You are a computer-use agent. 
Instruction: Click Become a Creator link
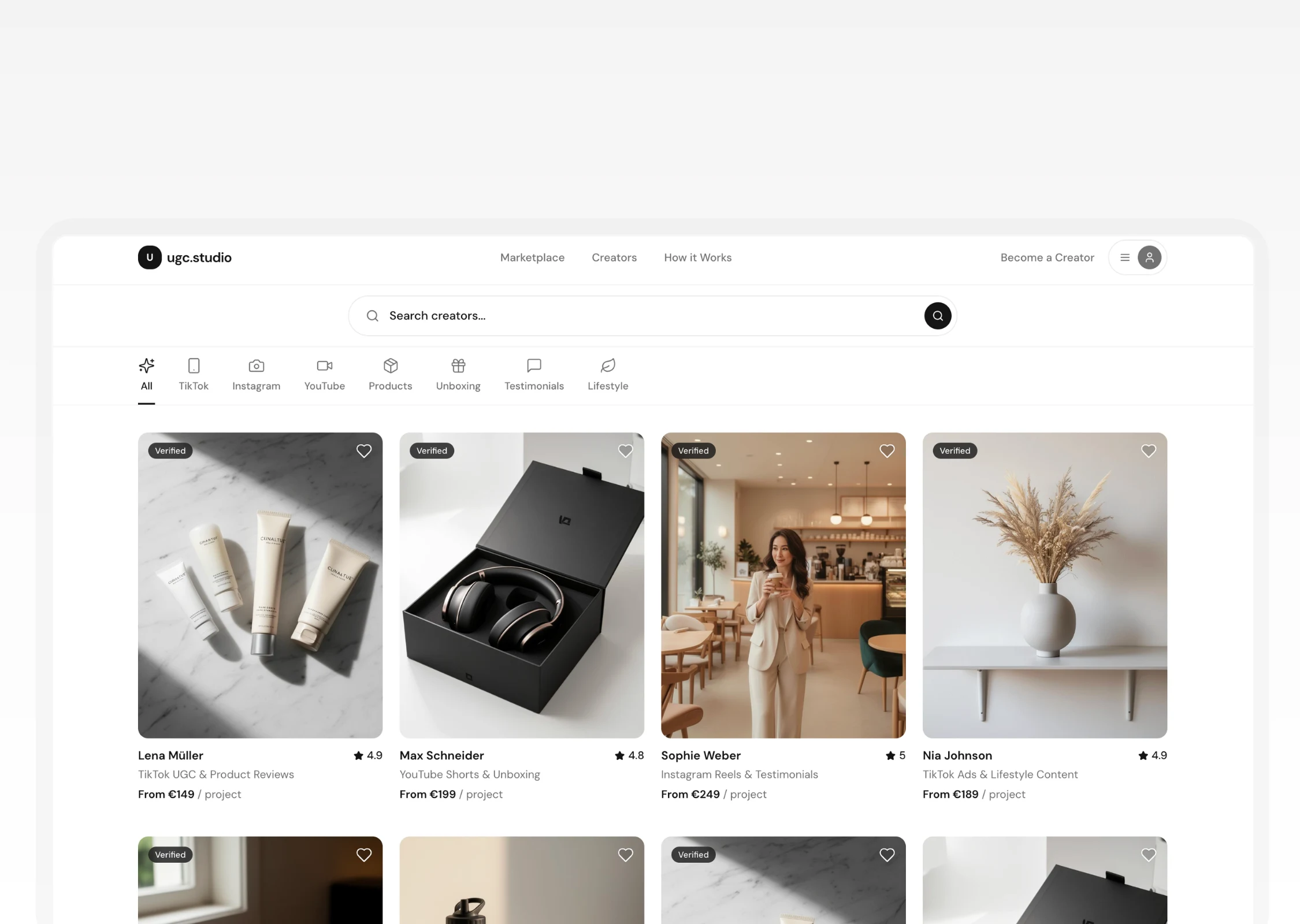(1047, 258)
